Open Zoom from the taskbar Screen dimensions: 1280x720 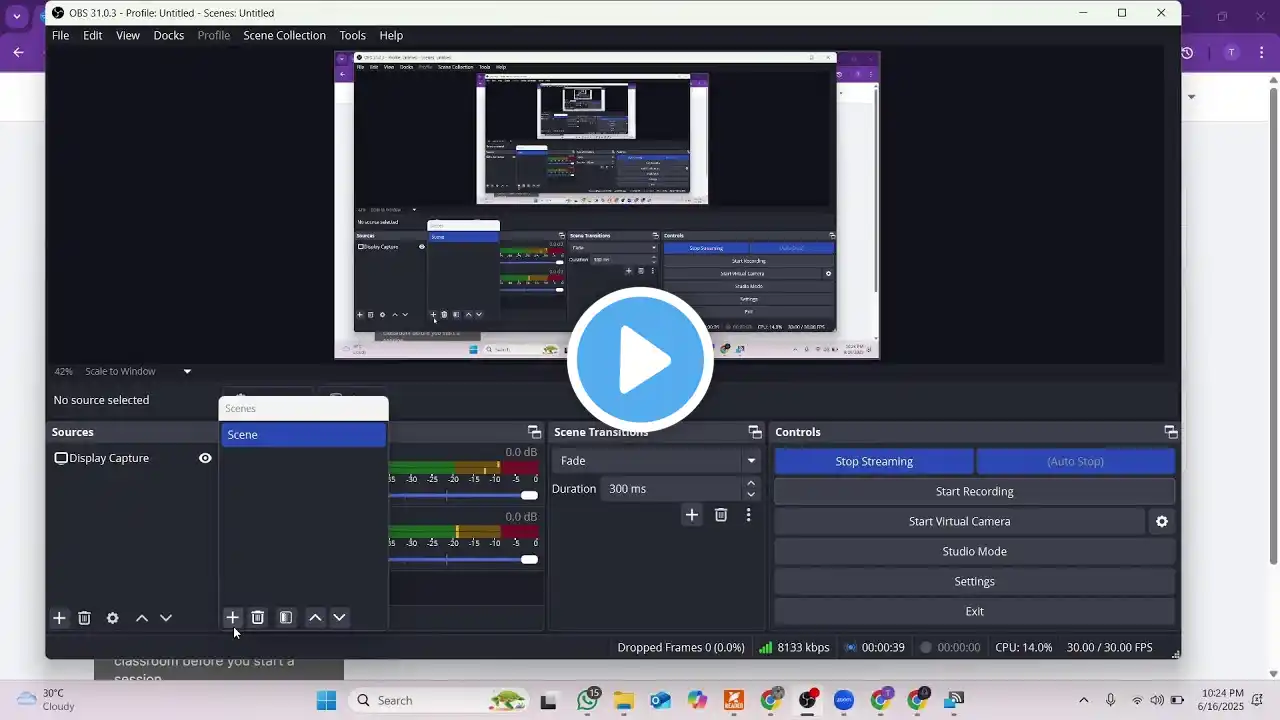[843, 700]
